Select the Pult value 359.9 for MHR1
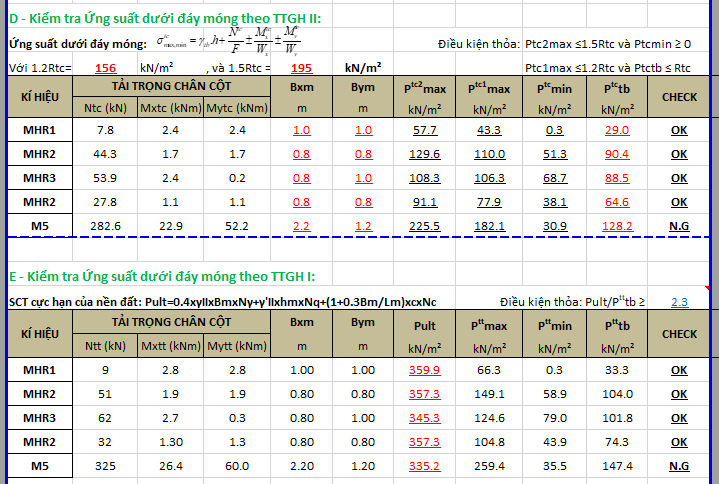This screenshot has height=484, width=719. coord(425,370)
